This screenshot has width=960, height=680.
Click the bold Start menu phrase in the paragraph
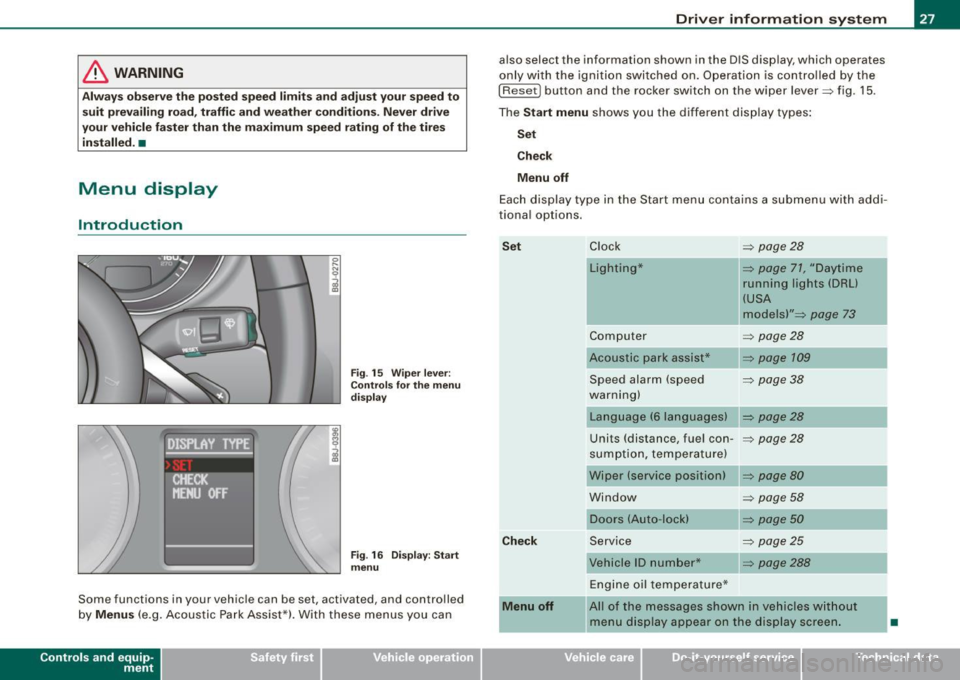[556, 113]
